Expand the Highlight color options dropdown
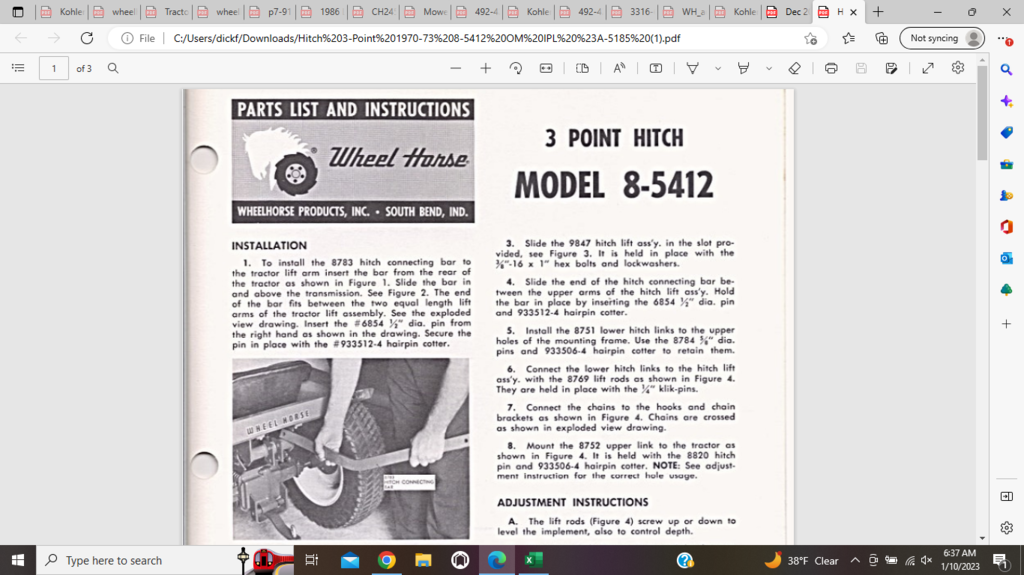The image size is (1024, 575). point(769,68)
